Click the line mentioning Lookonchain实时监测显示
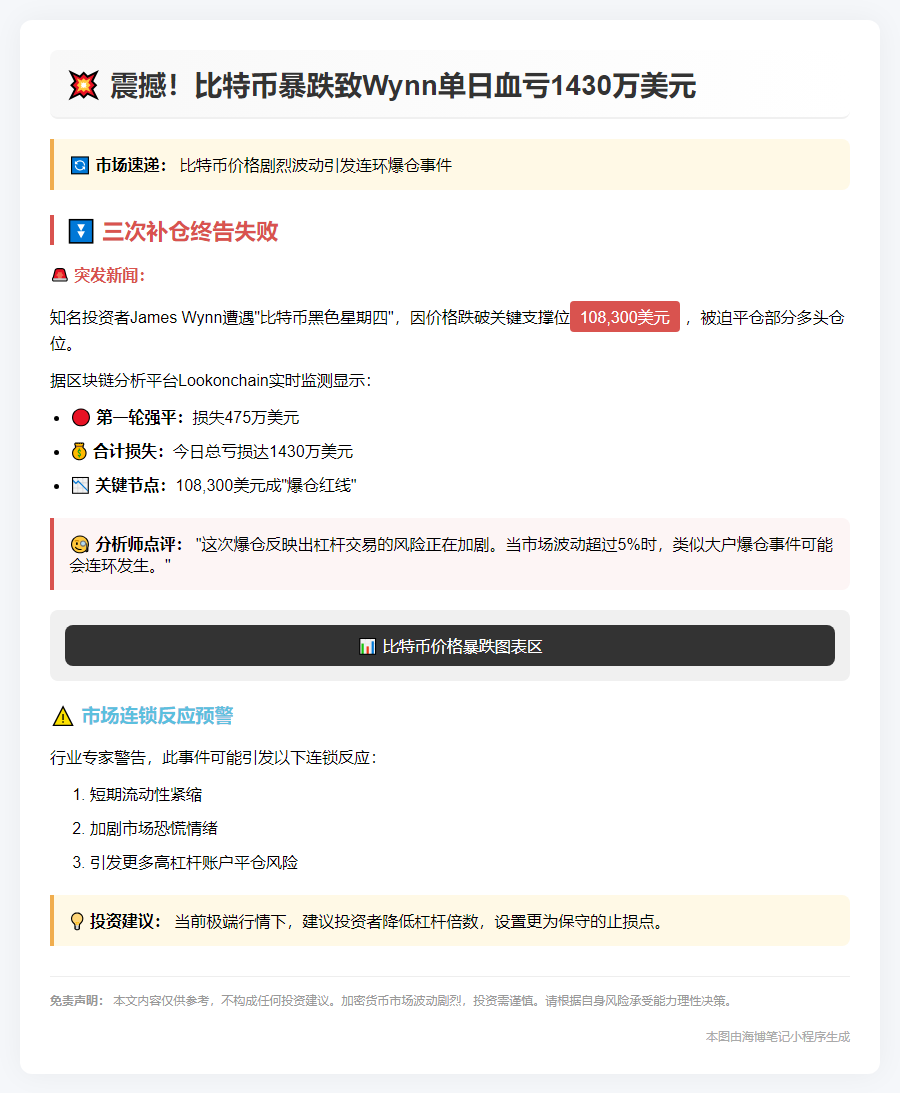Screen dimensions: 900x1093 pos(211,381)
